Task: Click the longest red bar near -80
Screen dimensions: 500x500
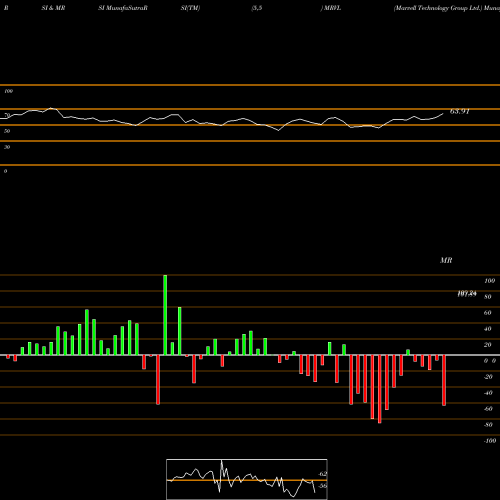Action: [x=380, y=389]
